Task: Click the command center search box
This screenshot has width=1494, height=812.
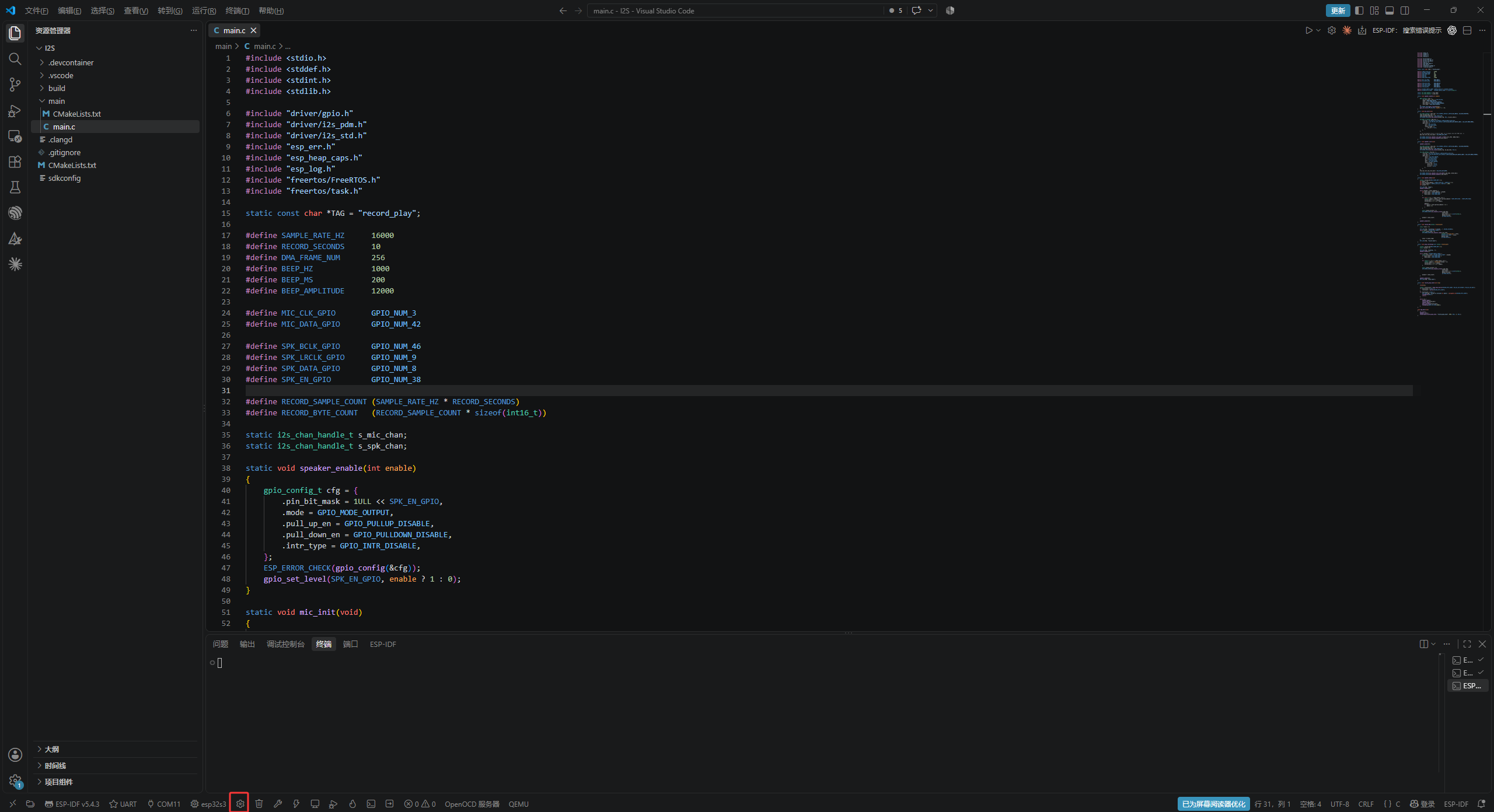Action: (735, 10)
